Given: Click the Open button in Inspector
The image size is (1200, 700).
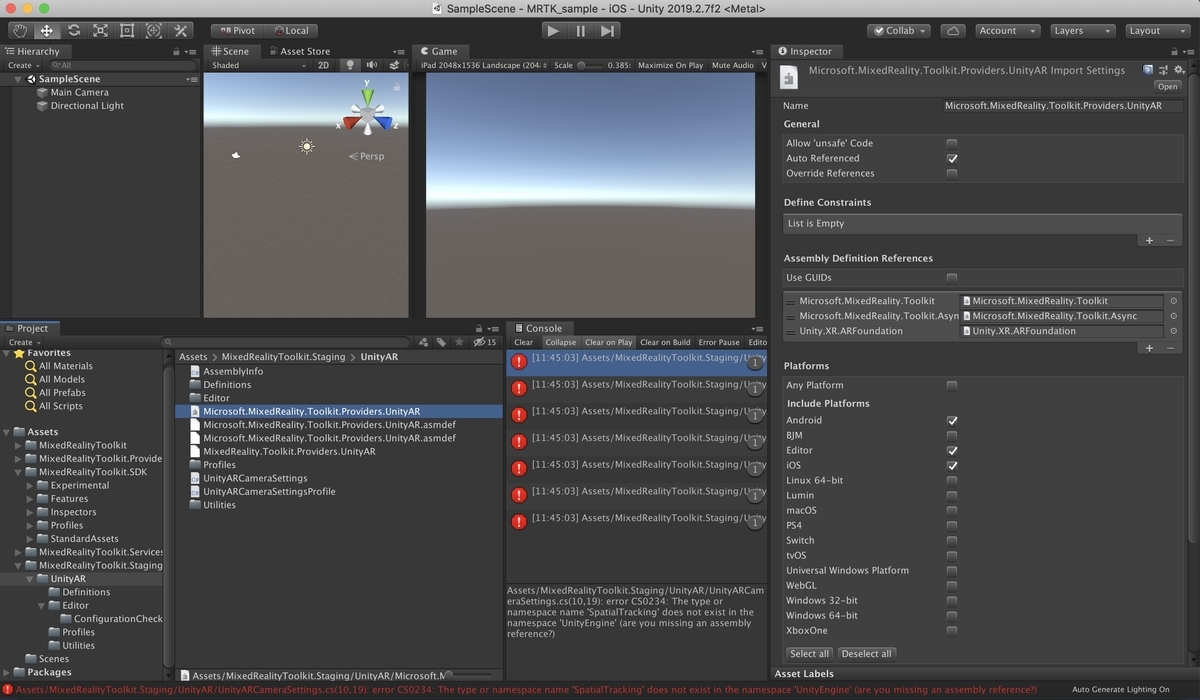Looking at the screenshot, I should (x=1167, y=87).
